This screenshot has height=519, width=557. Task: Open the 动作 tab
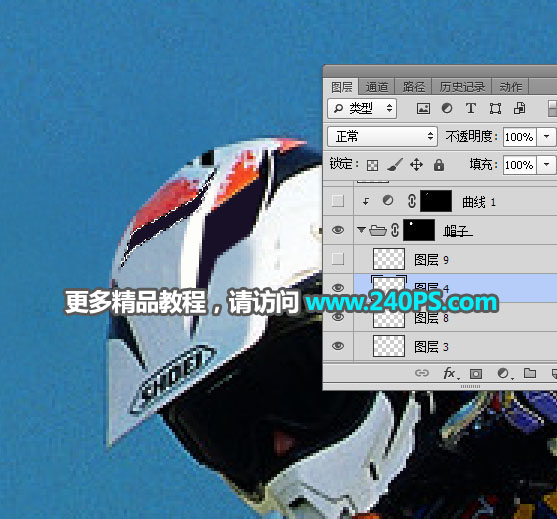(x=511, y=87)
